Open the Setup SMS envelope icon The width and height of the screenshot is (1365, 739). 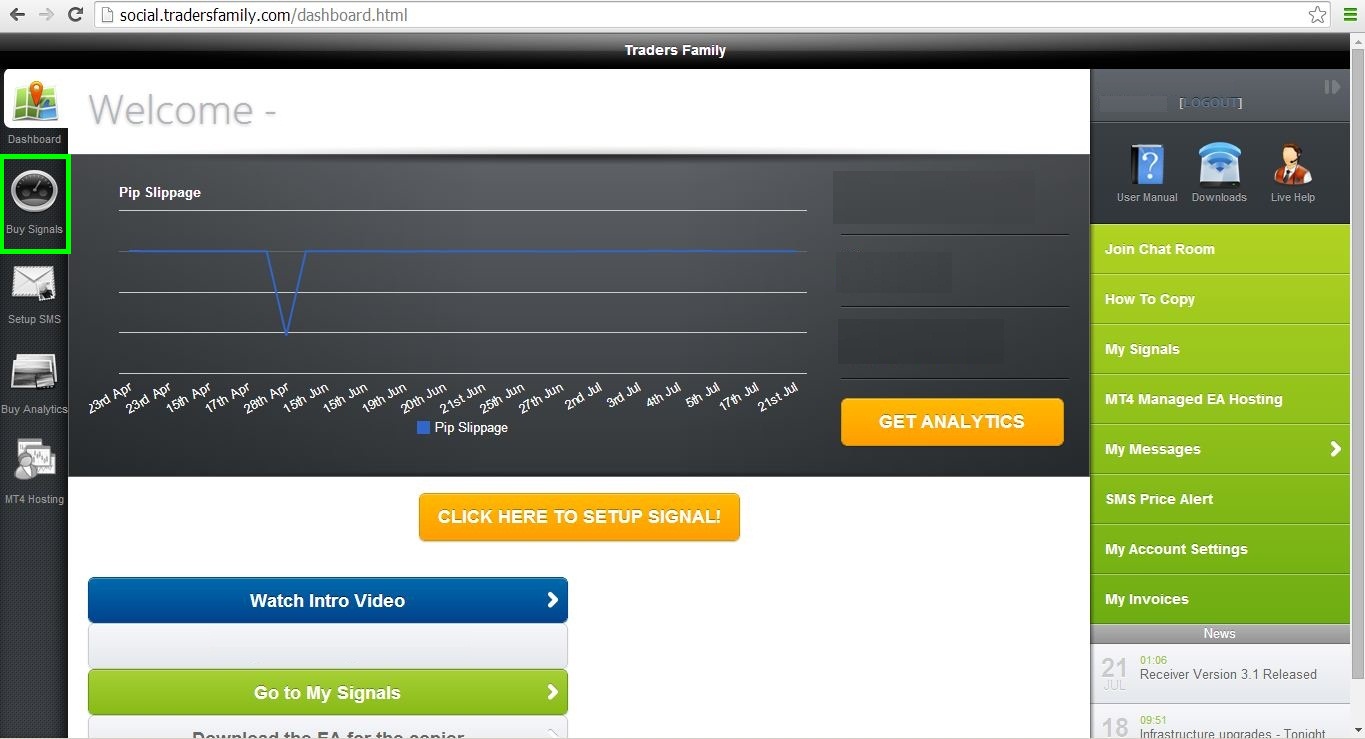tap(34, 284)
